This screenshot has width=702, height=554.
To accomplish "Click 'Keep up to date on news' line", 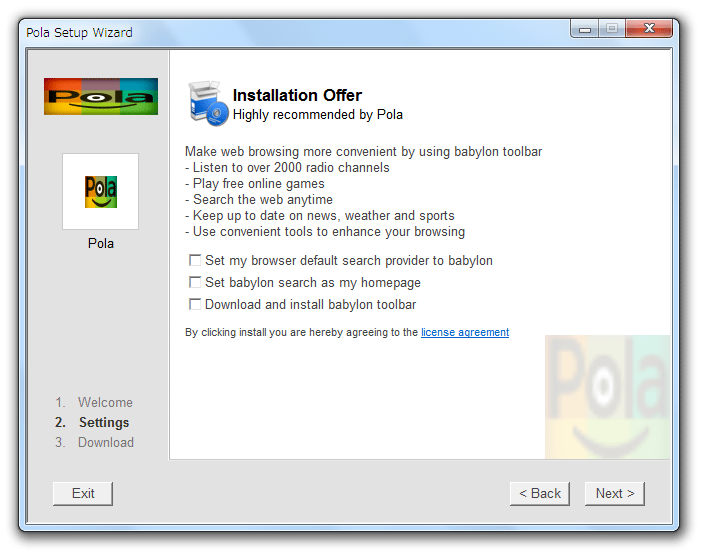I will pyautogui.click(x=320, y=216).
